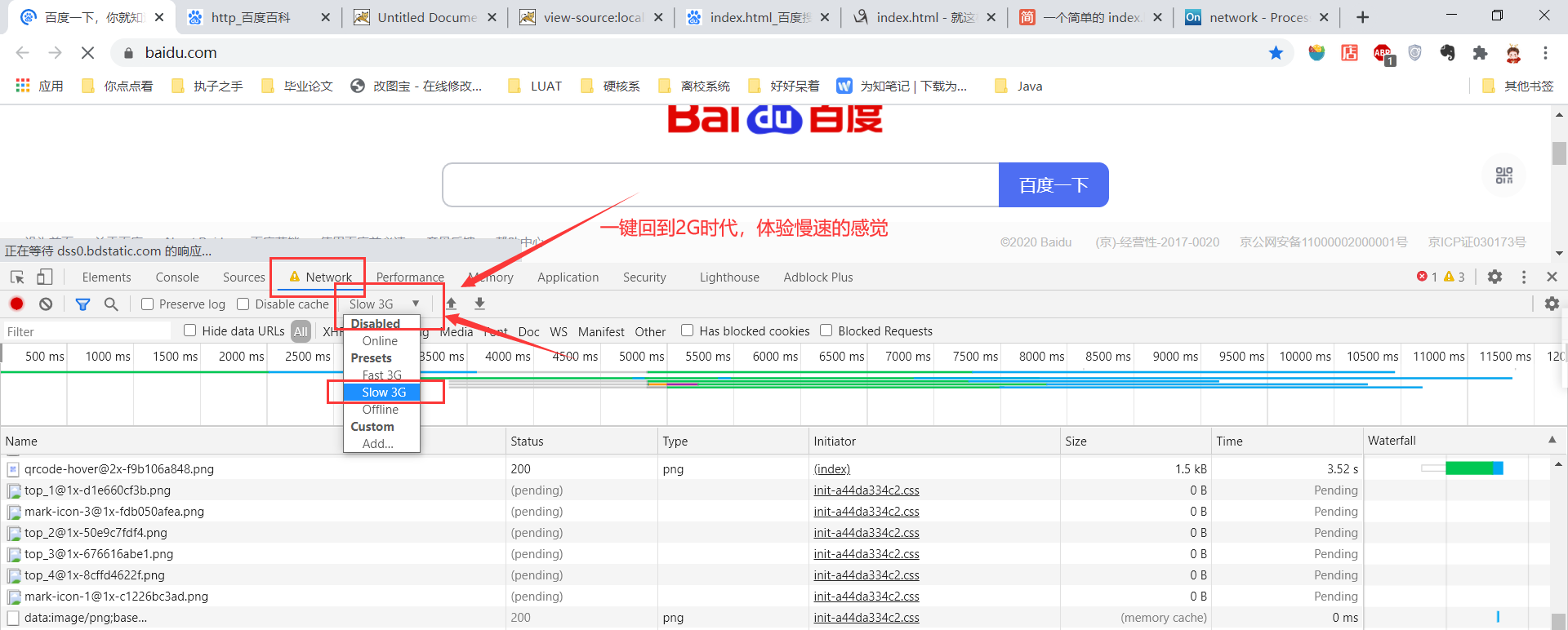Open the Slow 3G throttling dropdown
The height and width of the screenshot is (630, 1568).
tap(384, 304)
